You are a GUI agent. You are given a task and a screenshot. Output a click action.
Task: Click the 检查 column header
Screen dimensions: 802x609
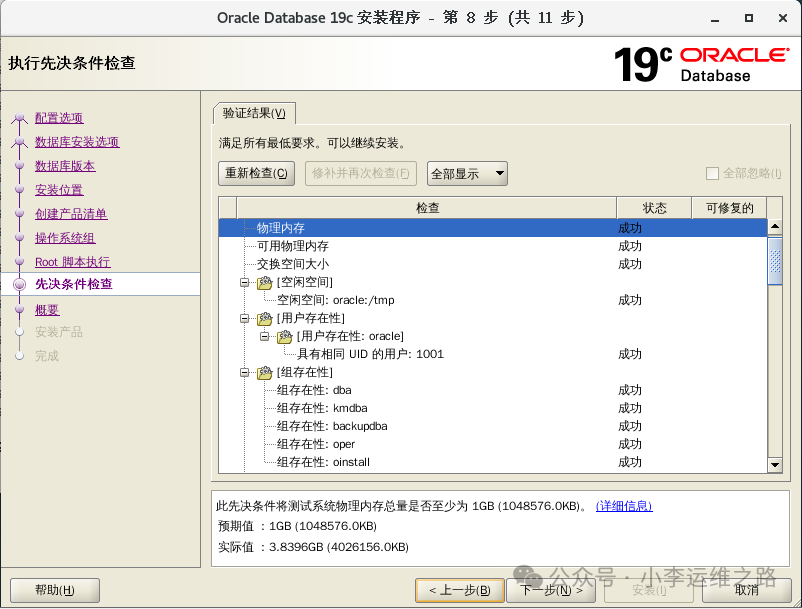(x=427, y=208)
